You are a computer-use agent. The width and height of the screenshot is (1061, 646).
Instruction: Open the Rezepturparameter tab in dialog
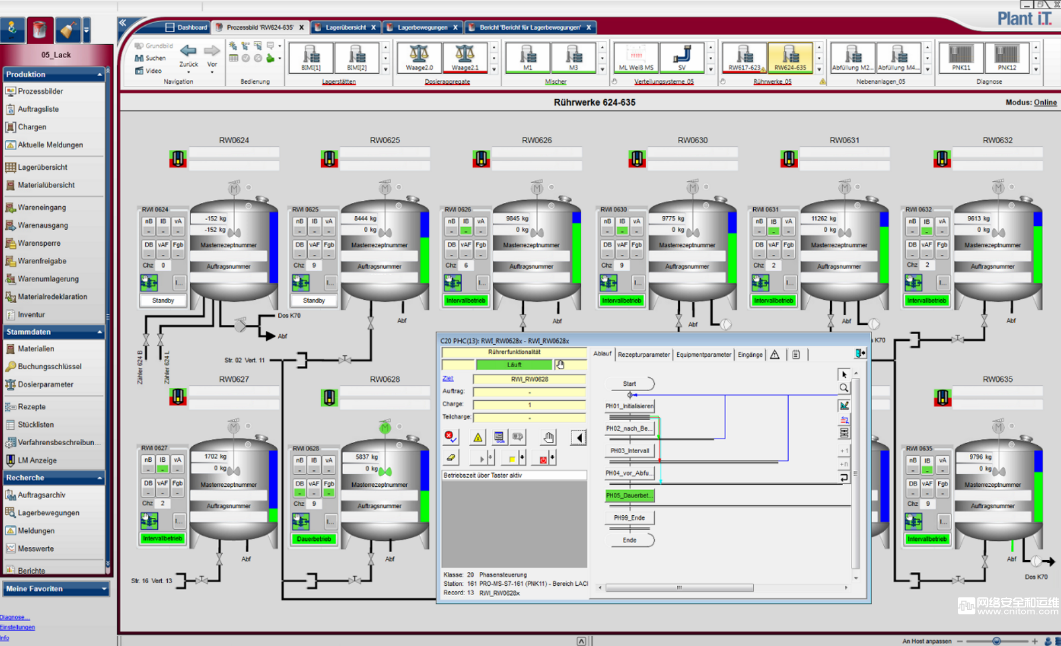pos(644,354)
